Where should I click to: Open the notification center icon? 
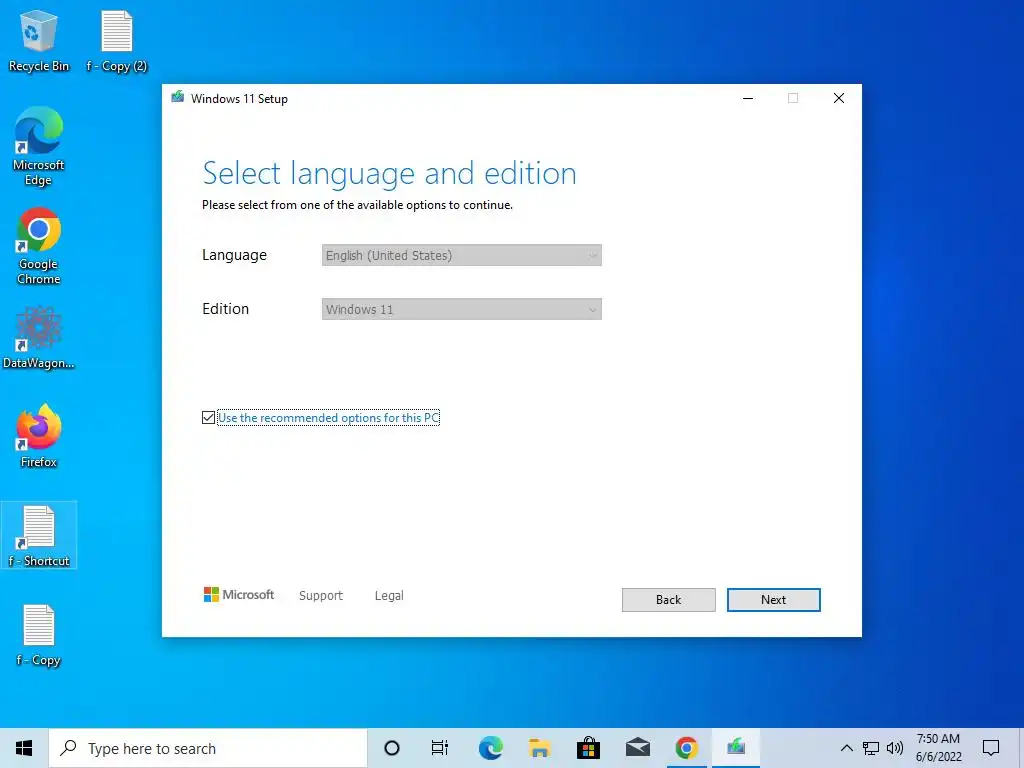(x=991, y=748)
